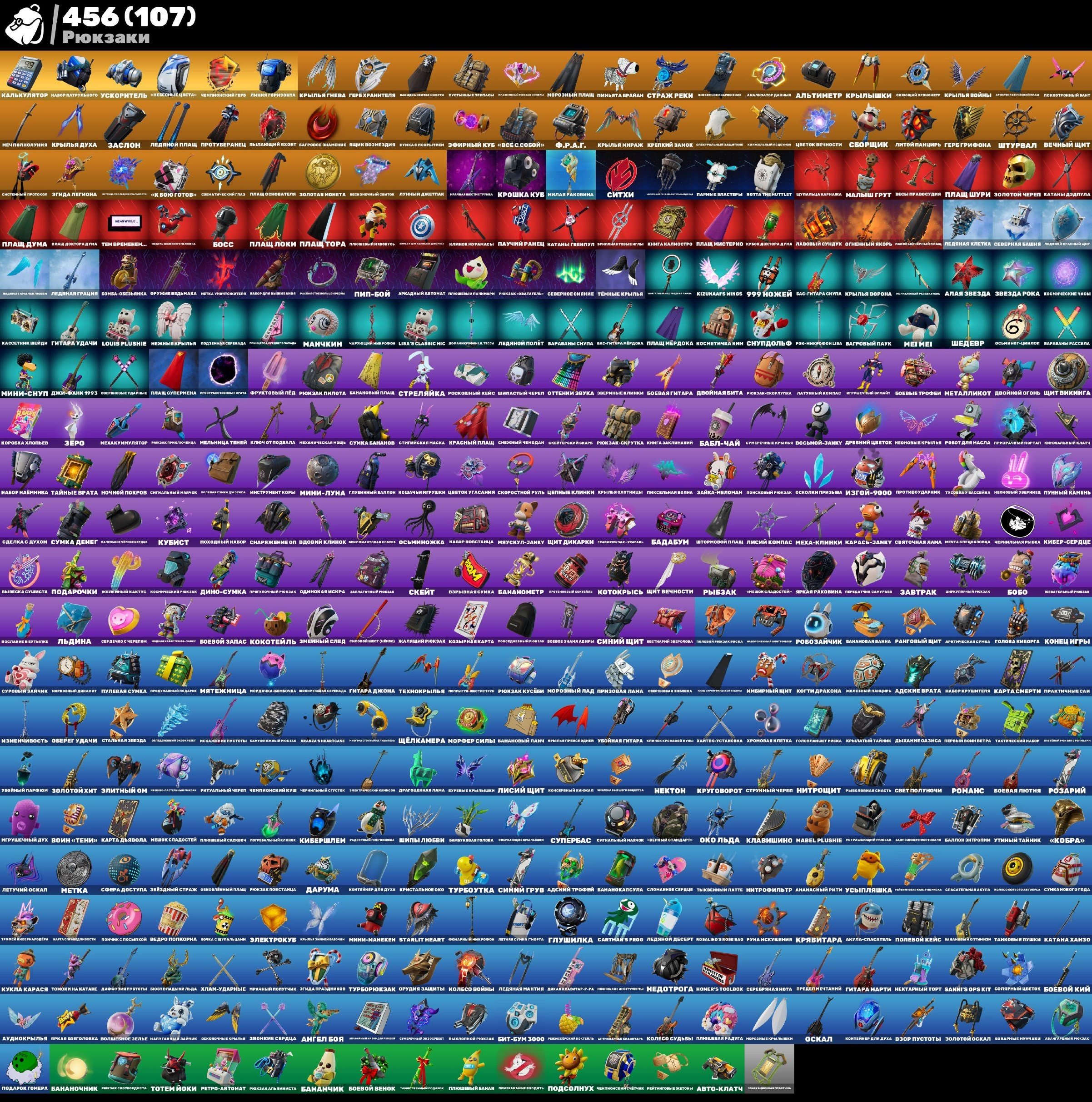Select the Бит-бум 3000 item

click(521, 1019)
